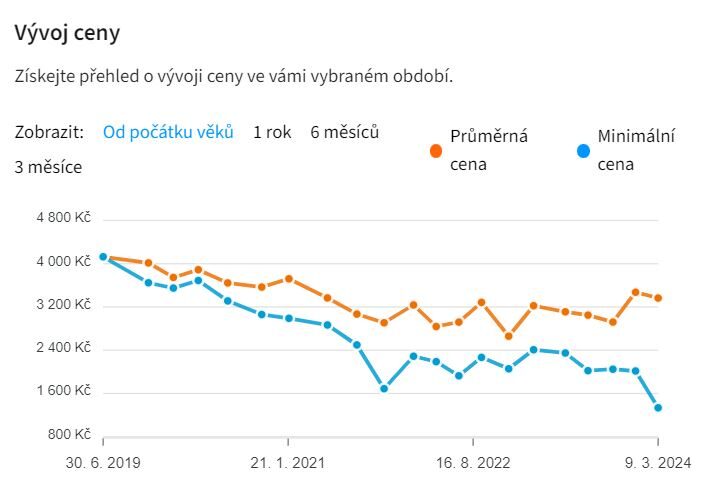Click the '800 Kč' y-axis label

pos(69,435)
